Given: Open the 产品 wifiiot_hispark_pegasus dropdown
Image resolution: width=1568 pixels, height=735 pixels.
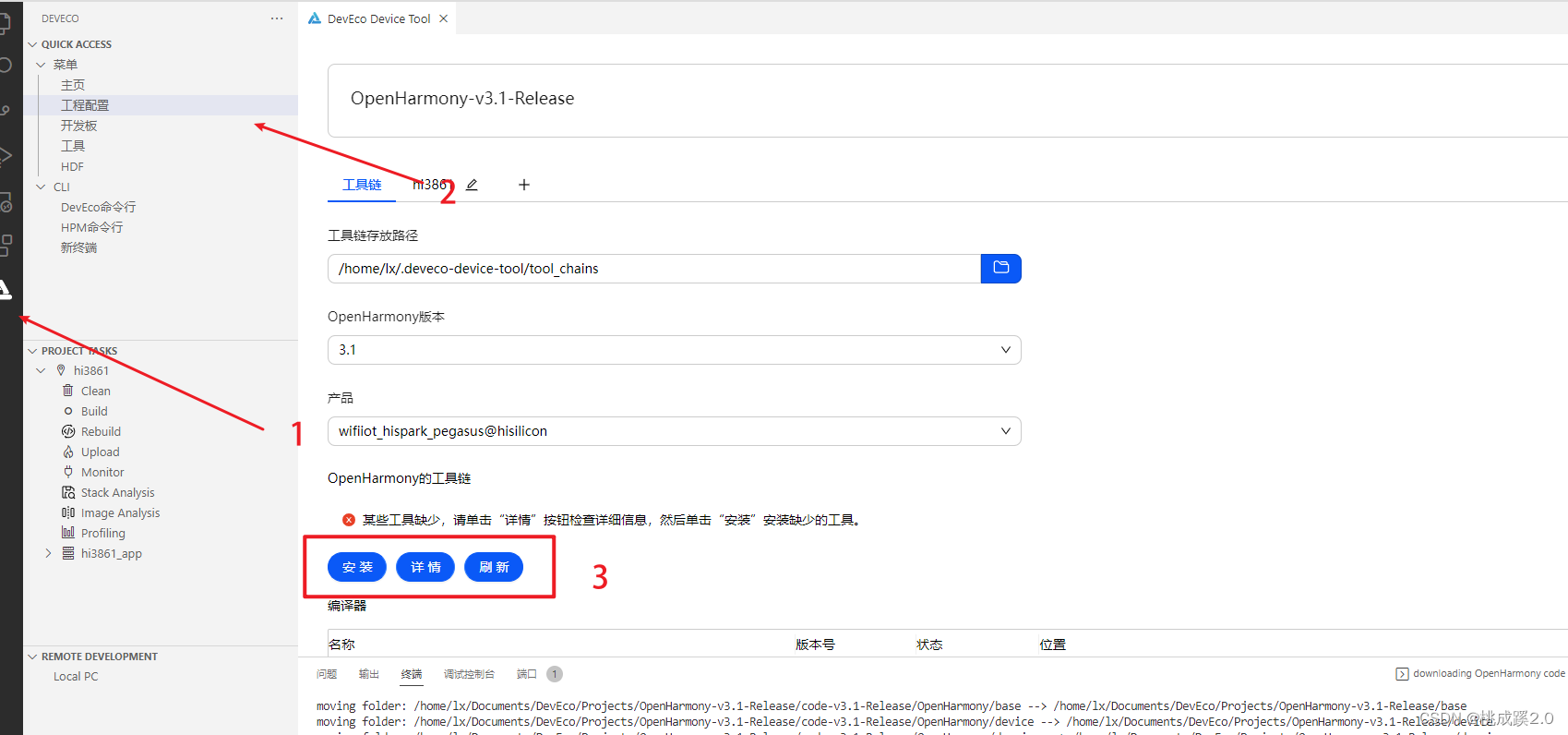Looking at the screenshot, I should (675, 431).
